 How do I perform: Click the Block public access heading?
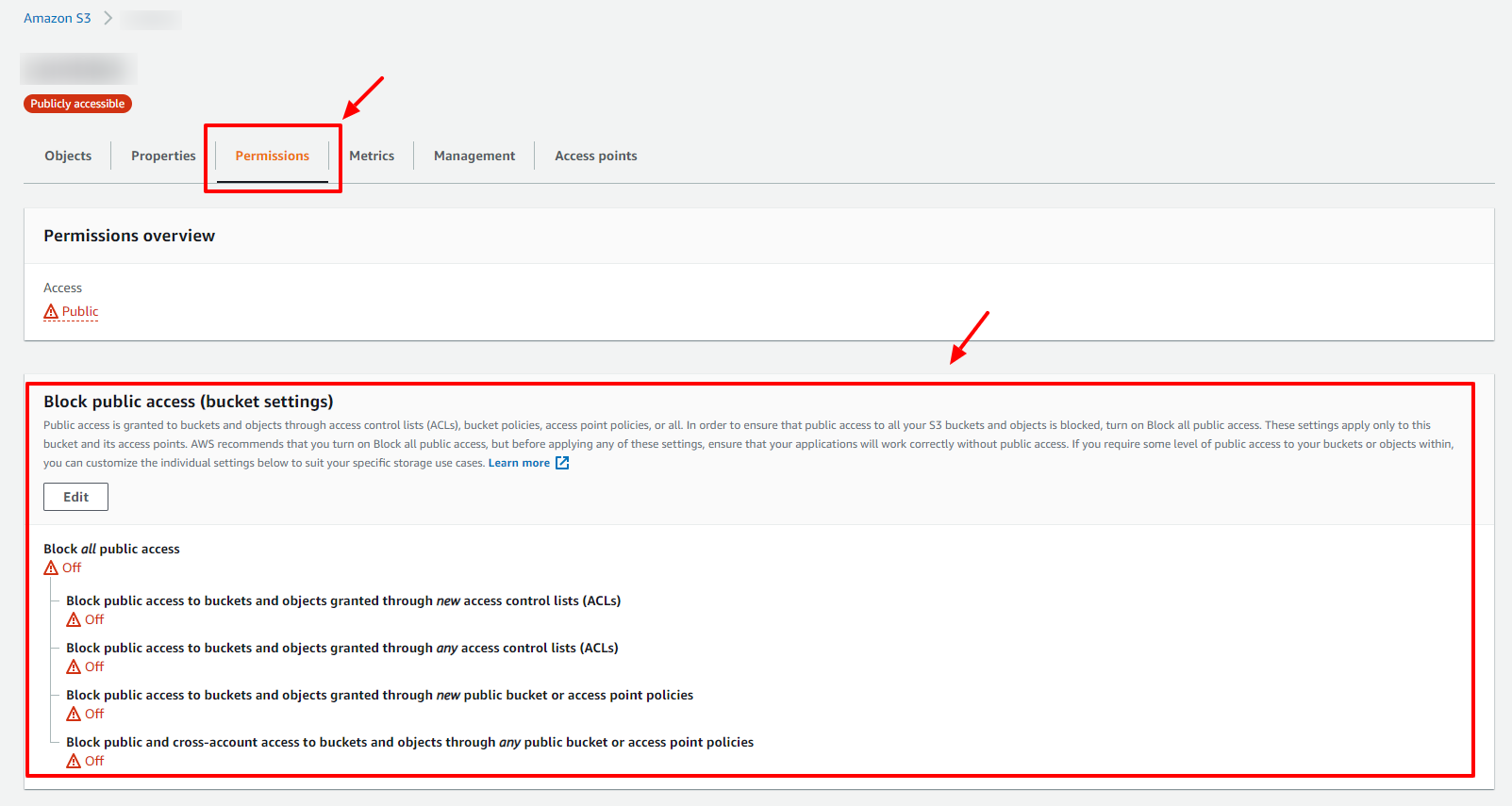tap(189, 402)
